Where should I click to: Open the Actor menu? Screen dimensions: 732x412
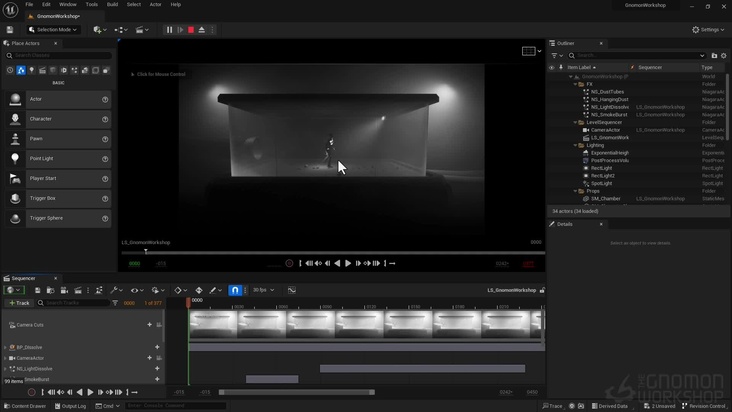pyautogui.click(x=155, y=5)
